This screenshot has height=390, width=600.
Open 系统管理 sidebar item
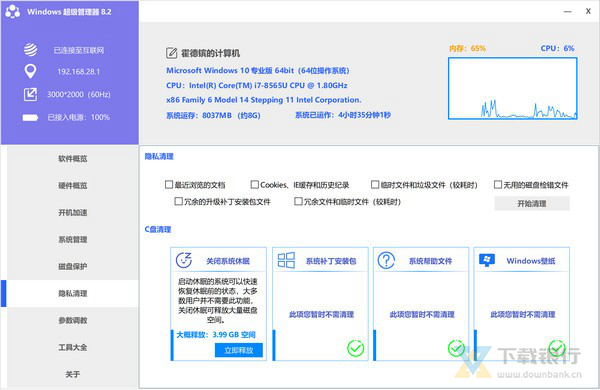(x=73, y=240)
